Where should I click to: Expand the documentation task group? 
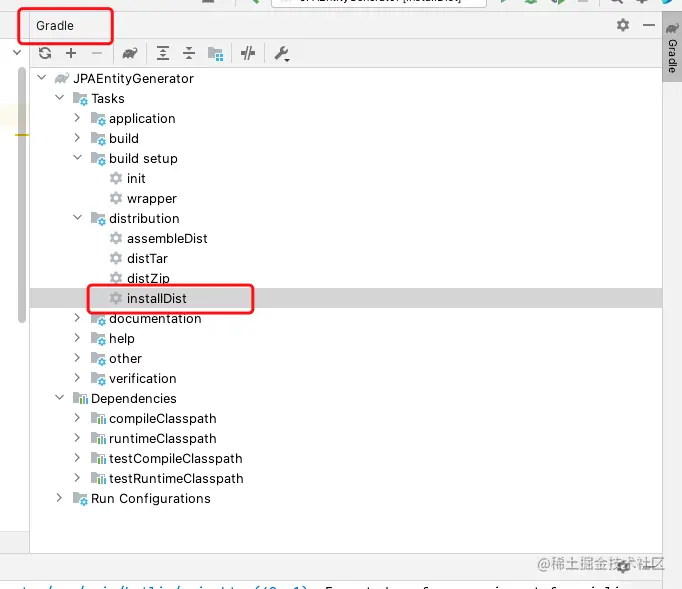click(x=77, y=318)
